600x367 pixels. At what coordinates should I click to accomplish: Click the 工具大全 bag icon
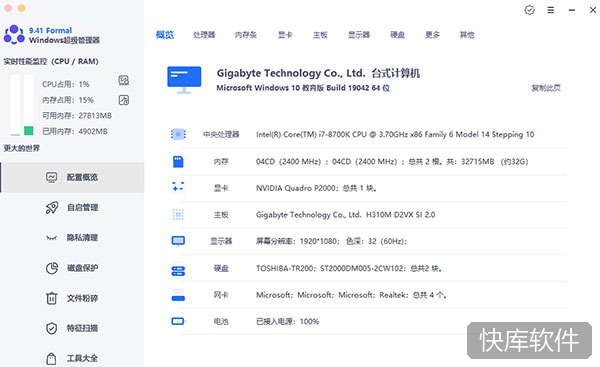[51, 359]
